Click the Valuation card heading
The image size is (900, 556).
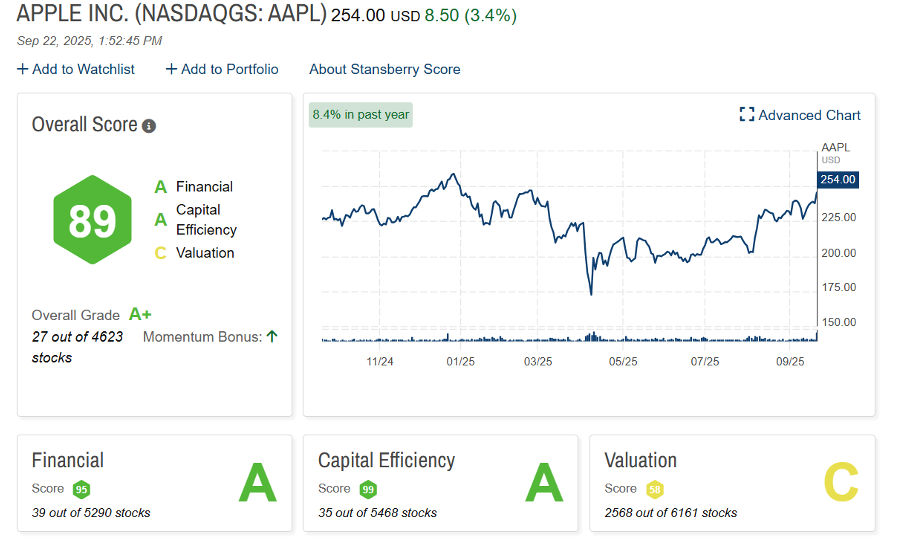click(641, 460)
